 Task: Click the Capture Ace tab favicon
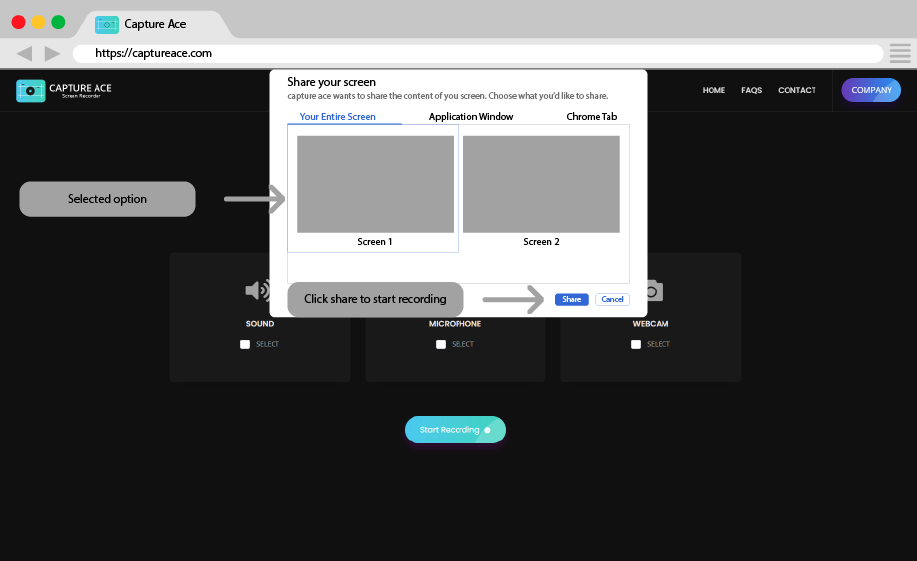pyautogui.click(x=107, y=25)
